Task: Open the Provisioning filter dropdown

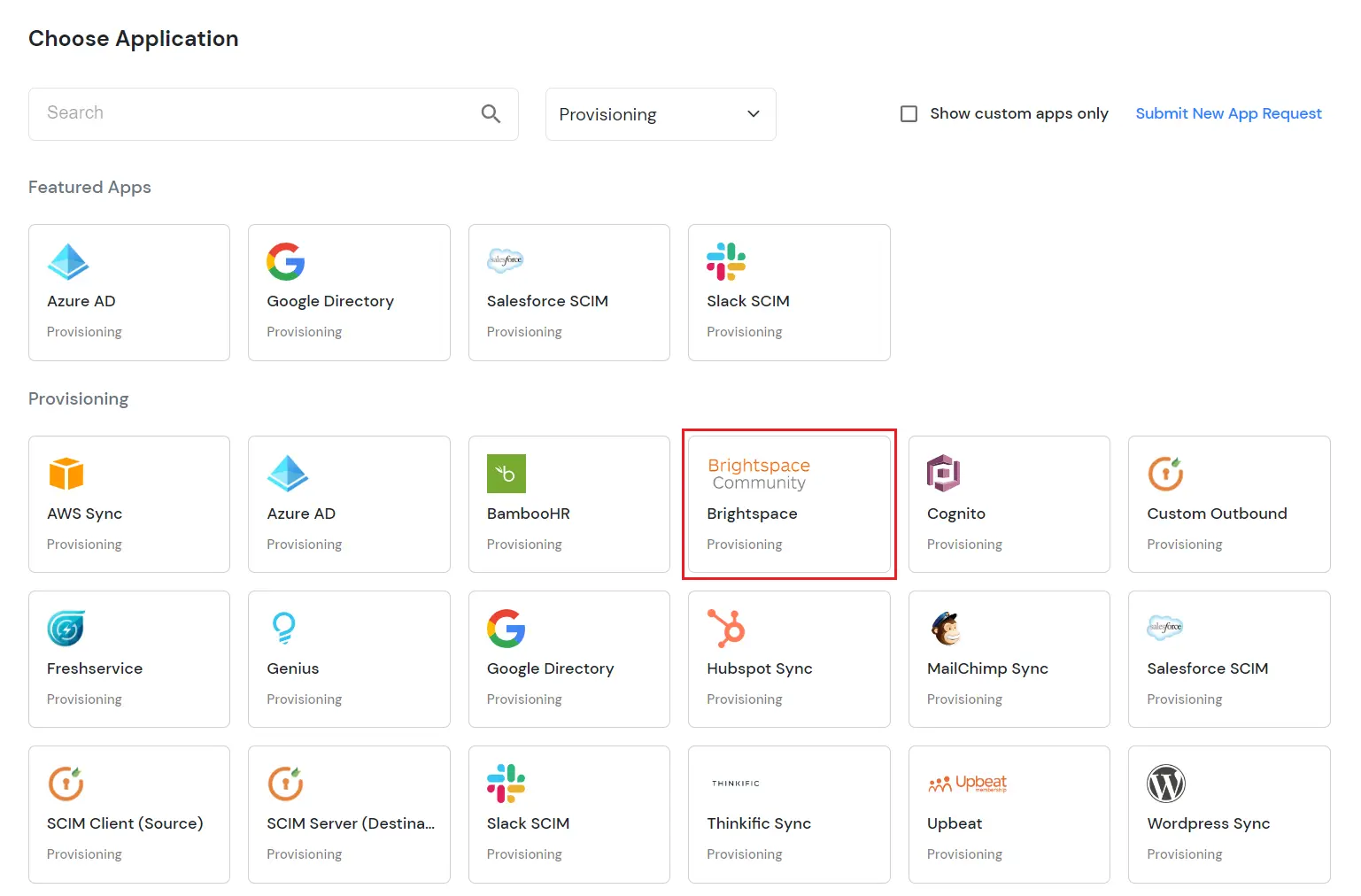Action: coord(660,114)
